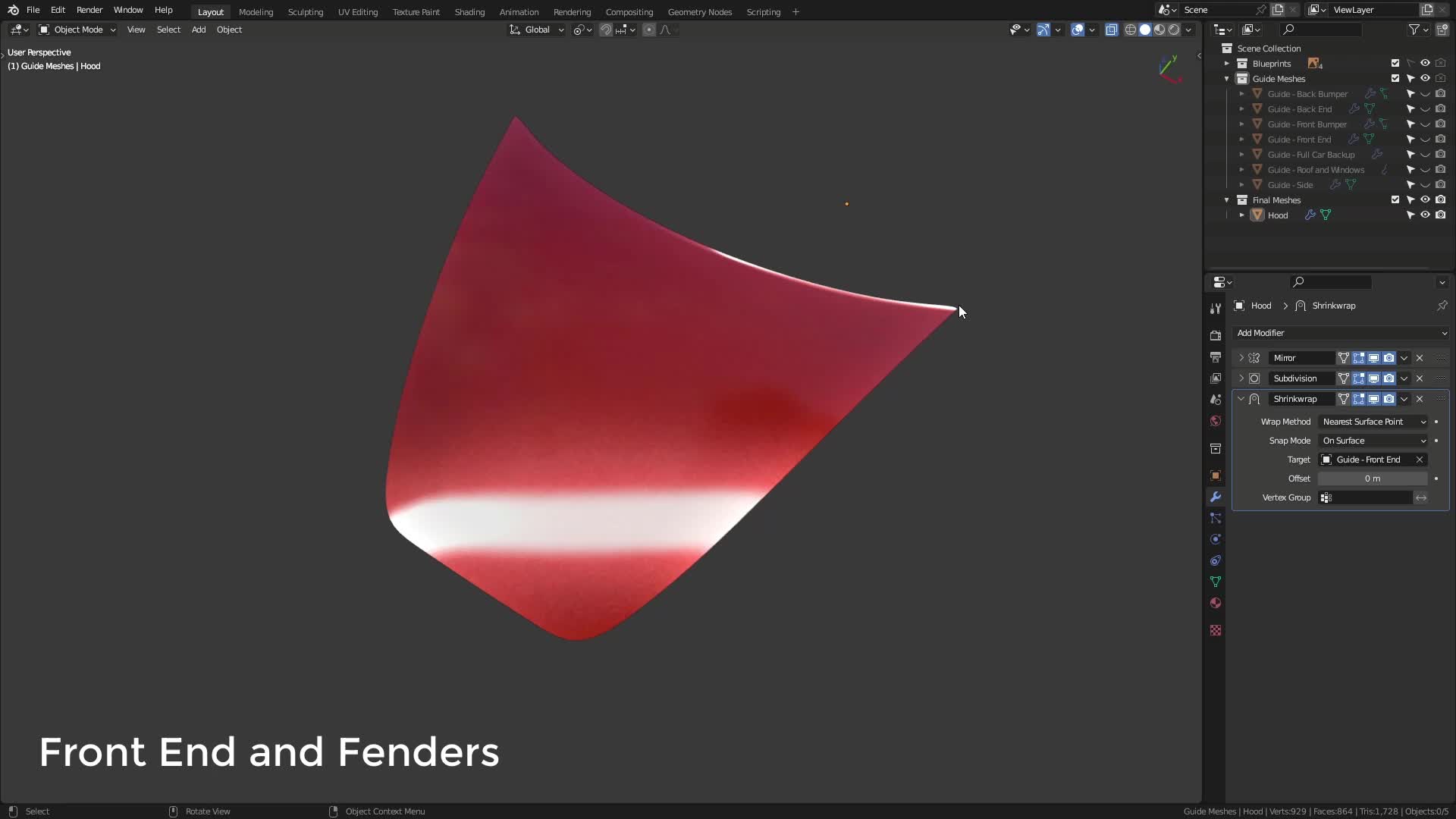Open the viewport shading options dropdown

[x=1189, y=30]
